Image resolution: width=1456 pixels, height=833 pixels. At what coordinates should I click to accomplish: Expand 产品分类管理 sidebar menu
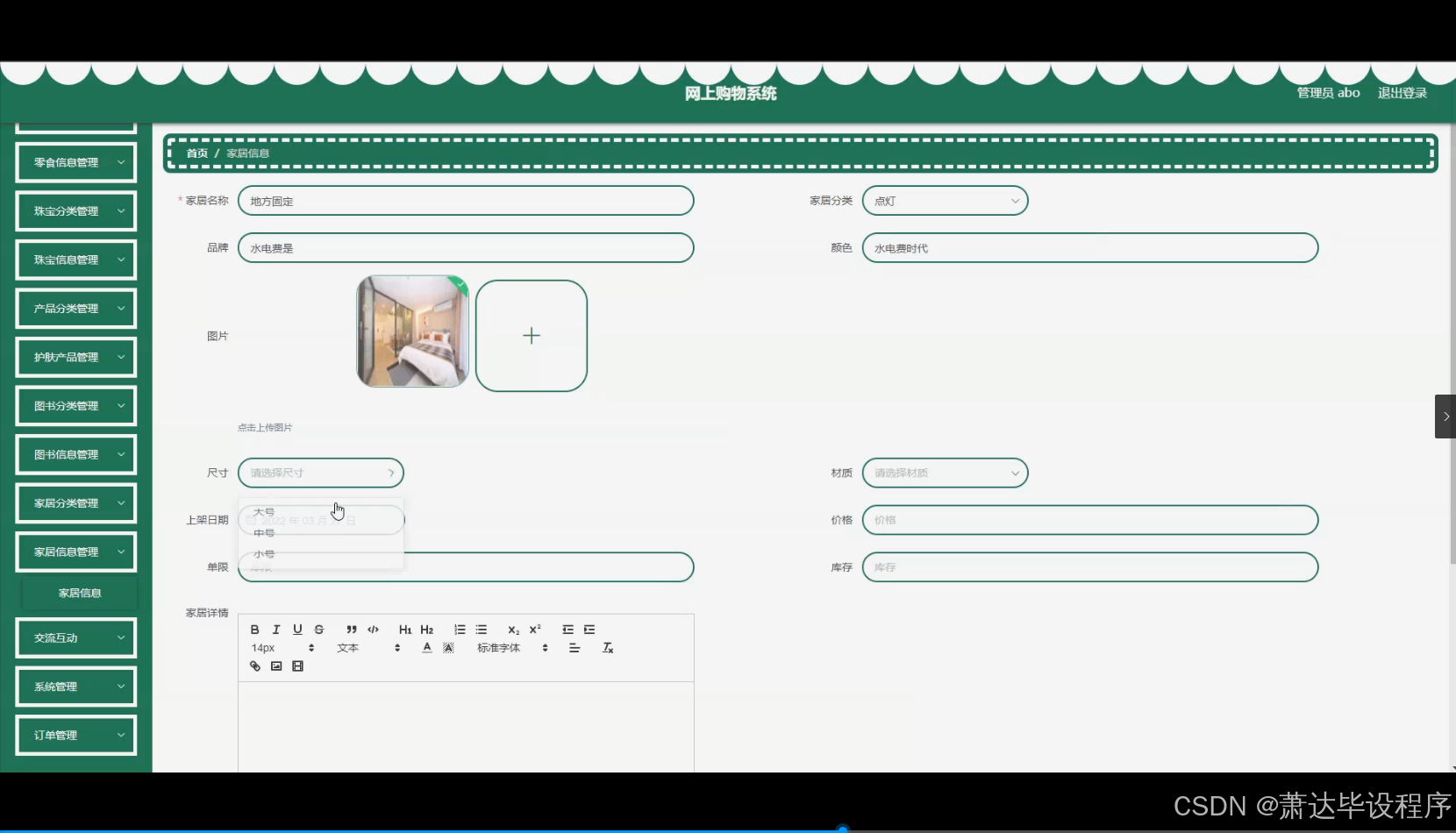point(76,309)
